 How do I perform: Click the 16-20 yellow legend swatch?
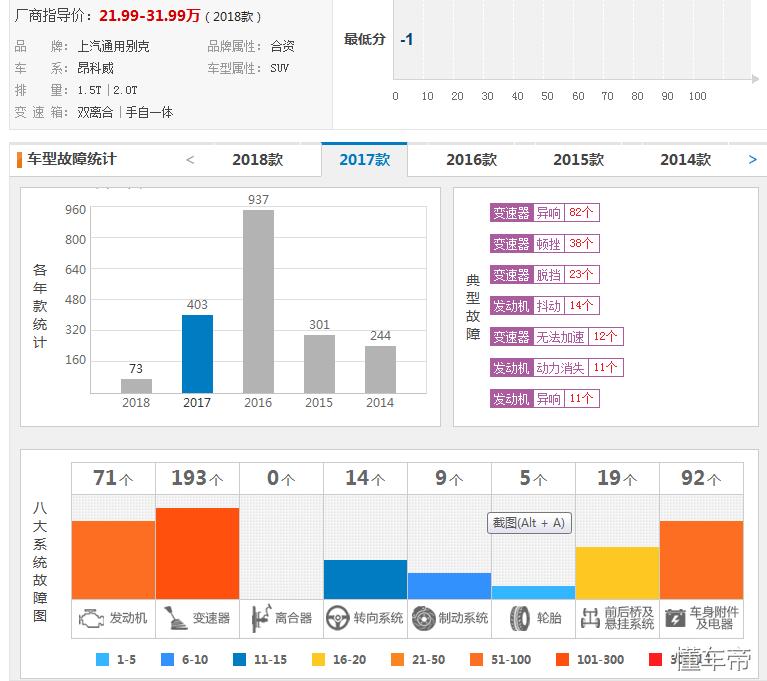(x=318, y=659)
